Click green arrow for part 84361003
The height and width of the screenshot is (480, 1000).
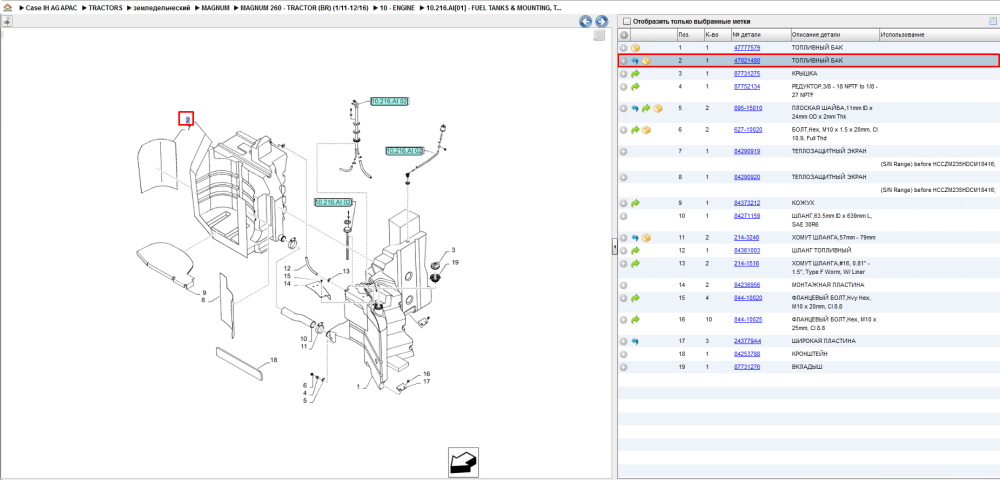635,251
